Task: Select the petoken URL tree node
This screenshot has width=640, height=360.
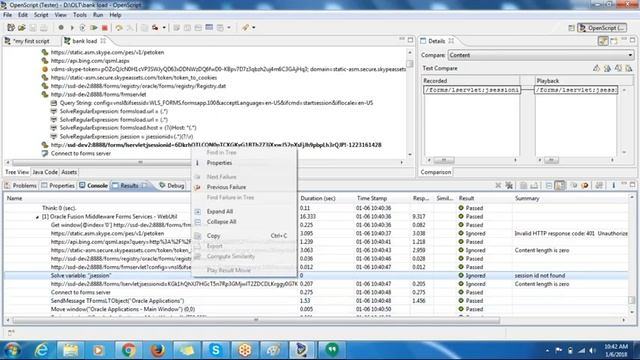Action: [x=107, y=53]
